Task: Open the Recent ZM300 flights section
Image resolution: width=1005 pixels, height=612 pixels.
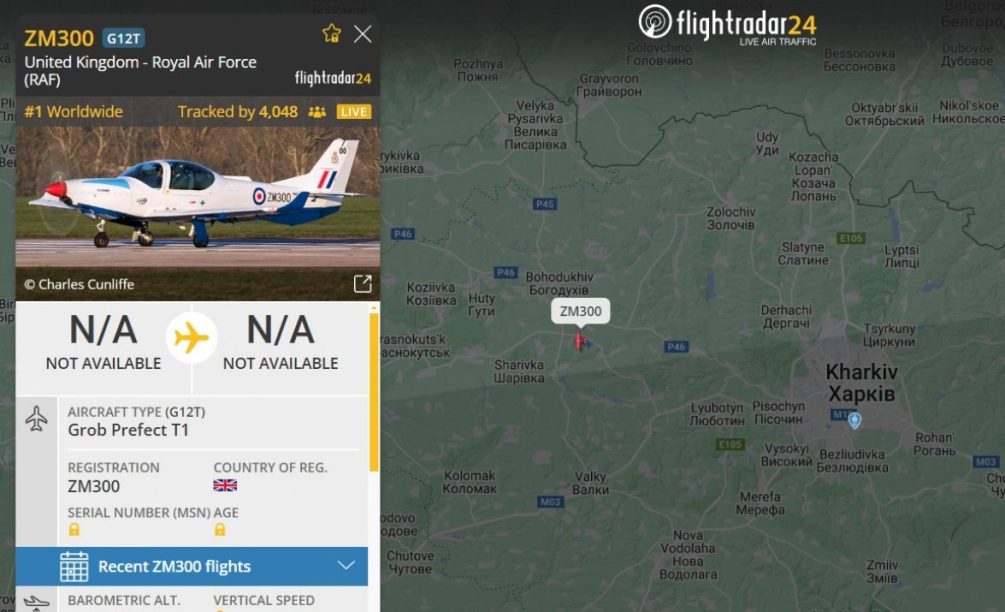Action: pos(192,567)
